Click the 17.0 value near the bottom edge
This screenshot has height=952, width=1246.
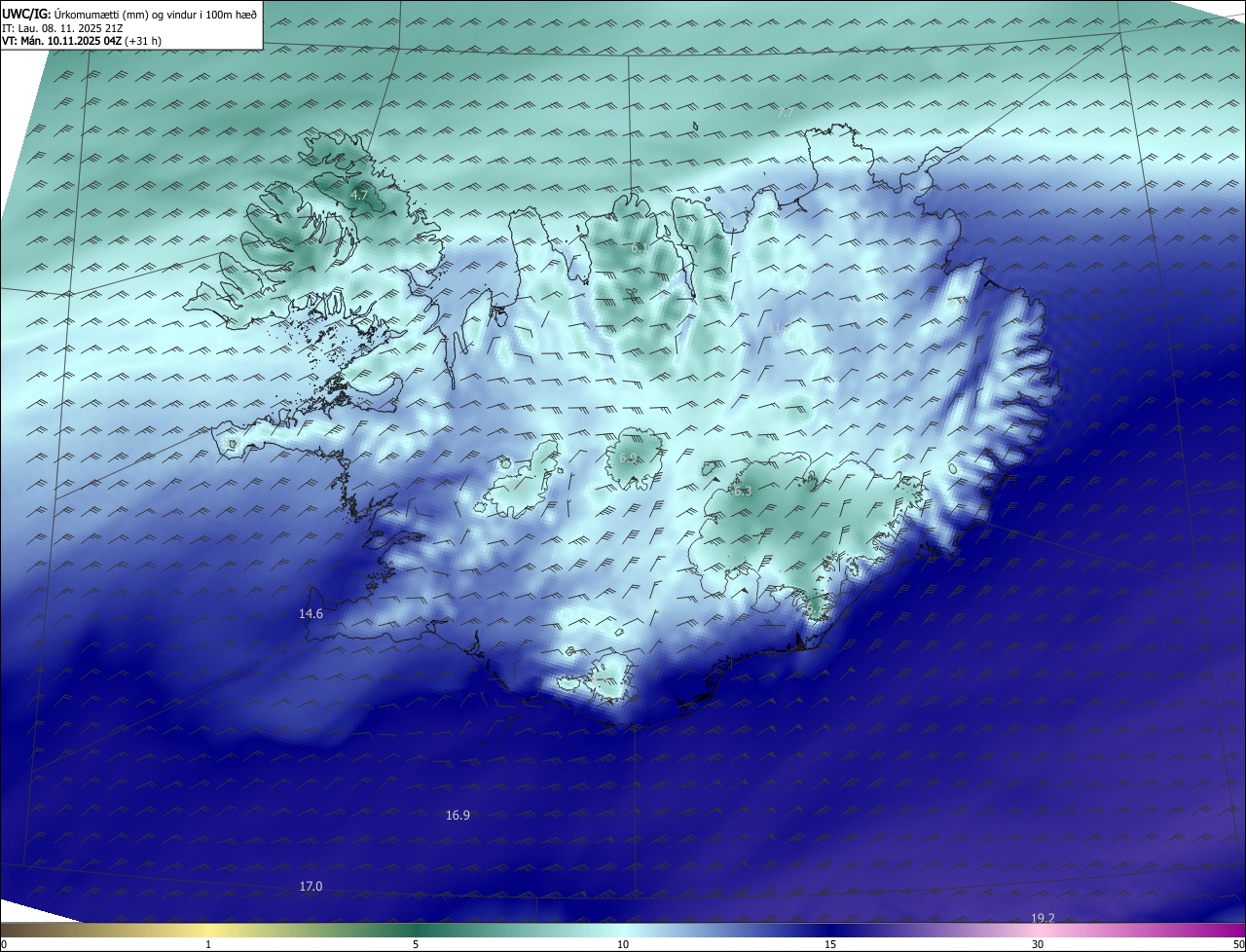311,887
